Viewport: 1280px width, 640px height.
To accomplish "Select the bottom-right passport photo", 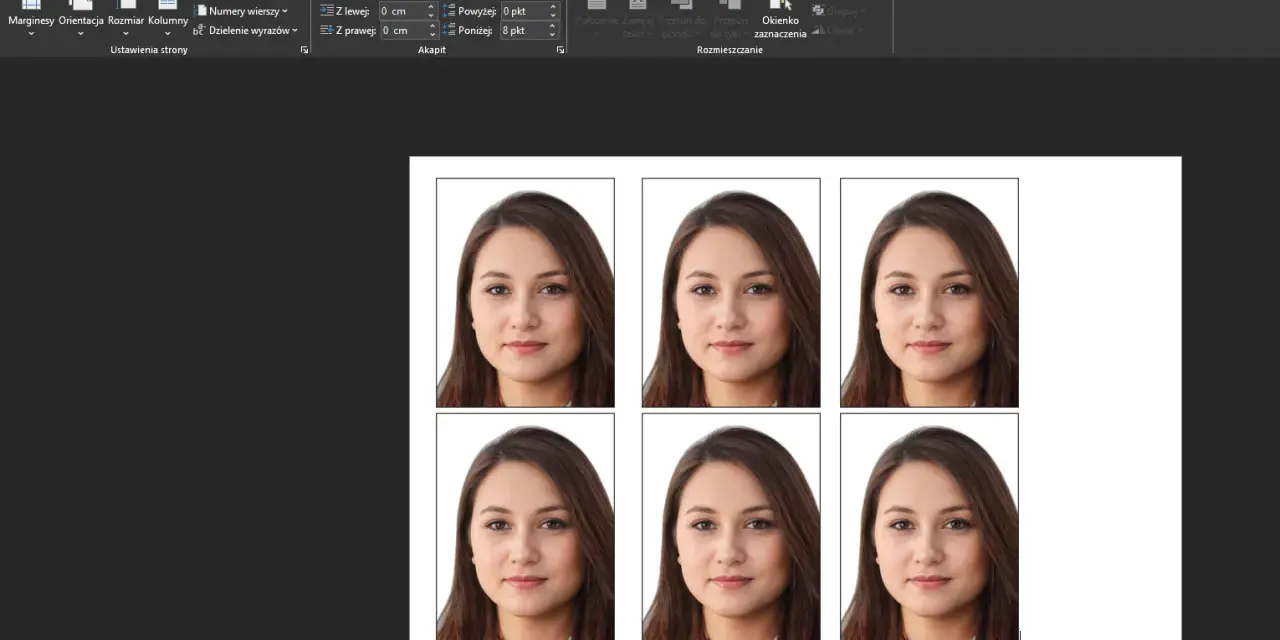I will pyautogui.click(x=929, y=526).
